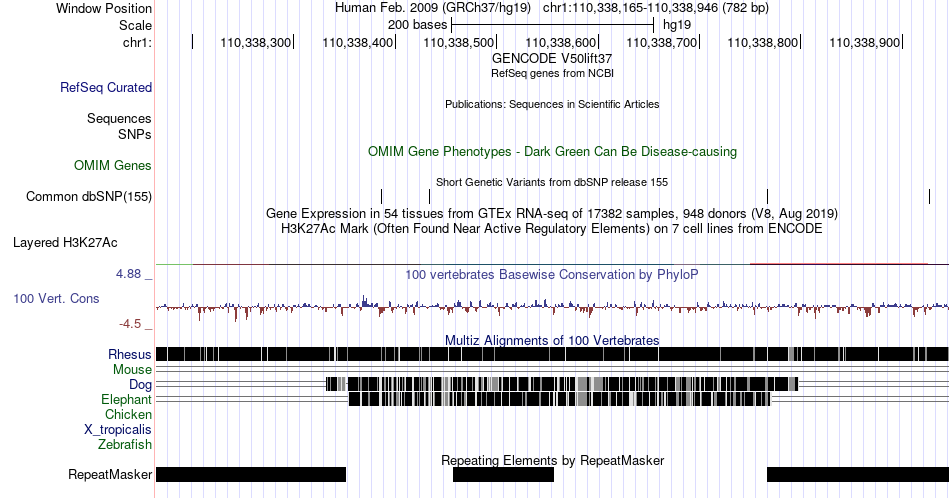Image resolution: width=950 pixels, height=498 pixels.
Task: Click the hg19 label beside the scale bar
Action: [x=677, y=25]
